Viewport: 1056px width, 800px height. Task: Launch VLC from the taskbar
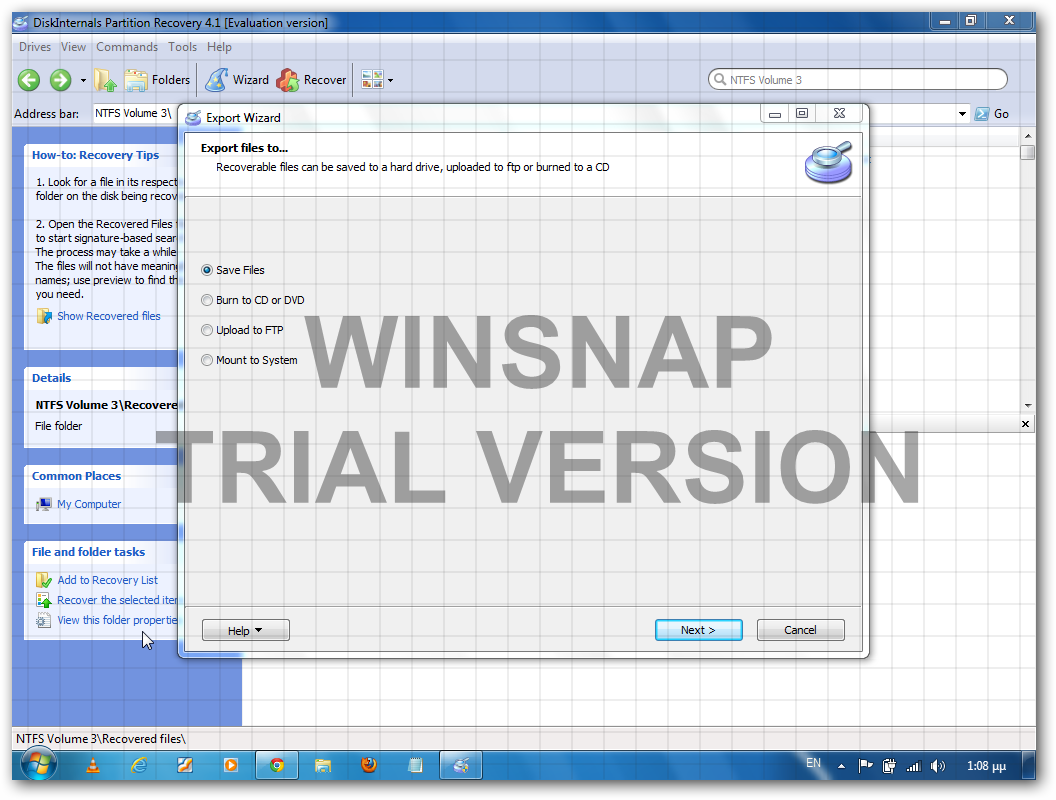click(x=94, y=765)
